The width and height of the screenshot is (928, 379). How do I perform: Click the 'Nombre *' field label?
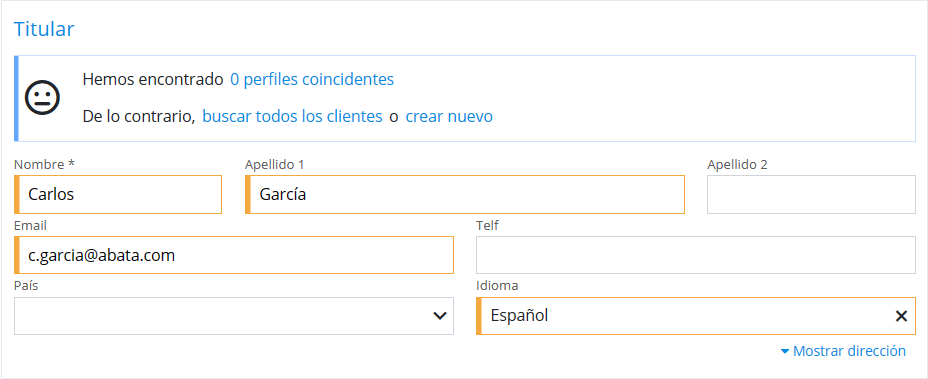(x=44, y=165)
